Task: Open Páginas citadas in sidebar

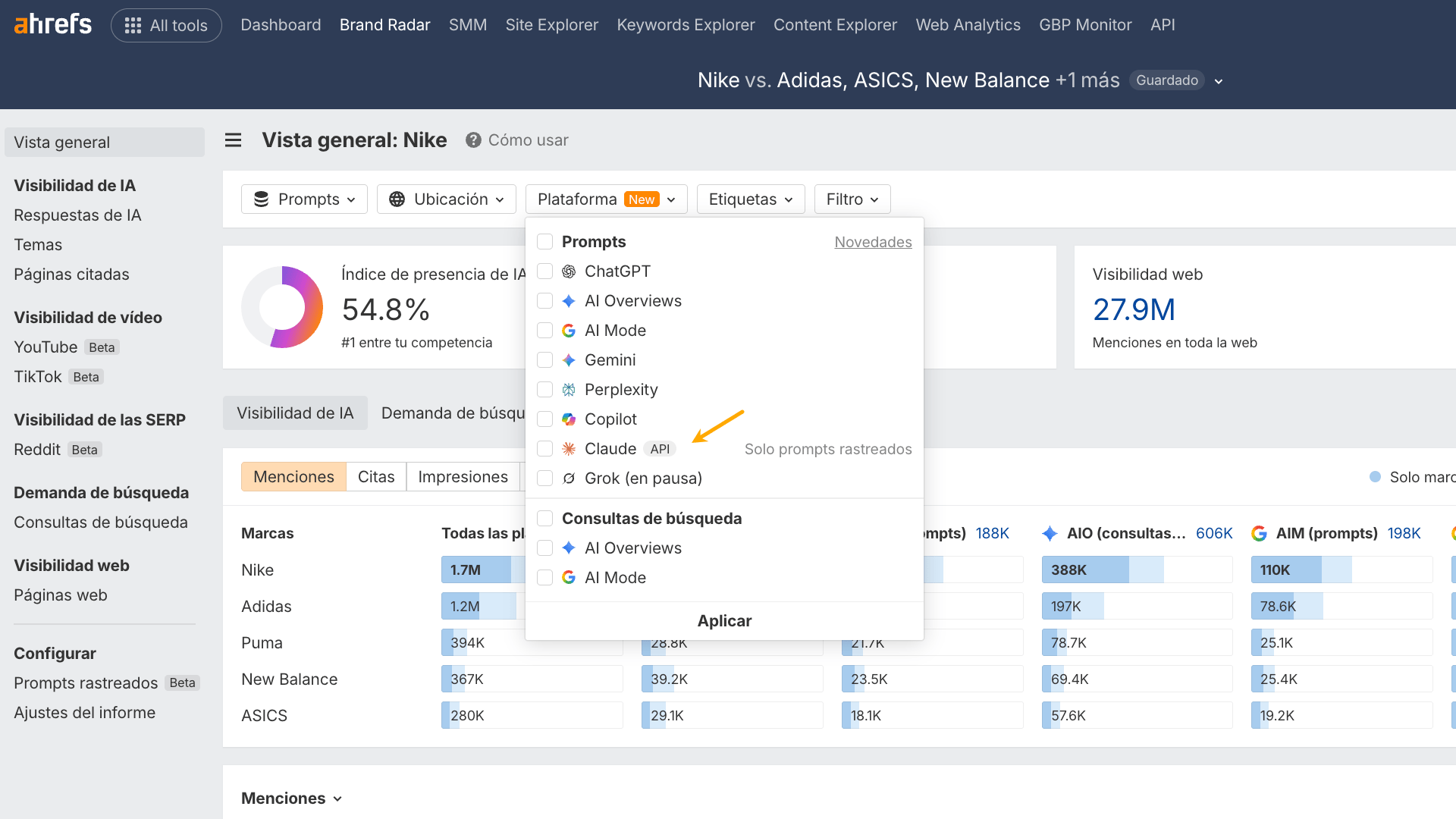Action: 71,275
